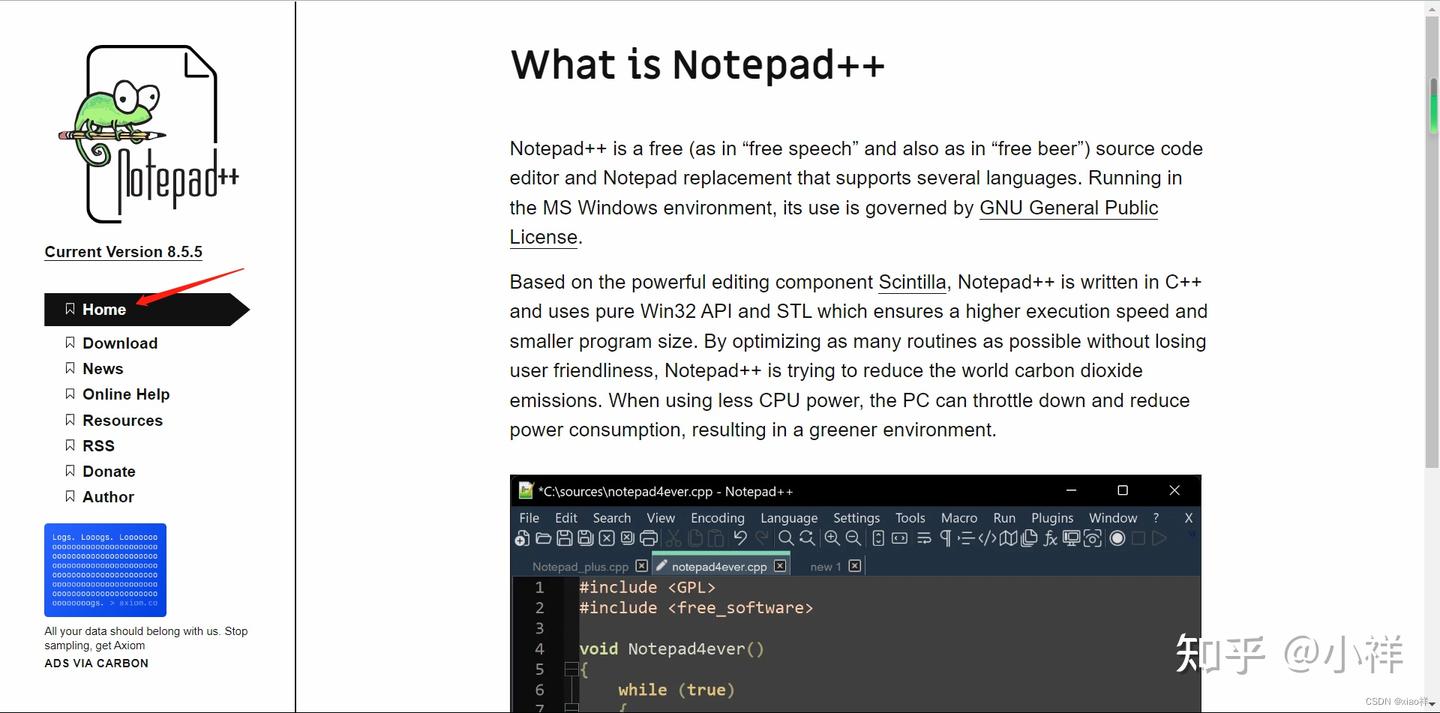Open the Function List fx icon
The height and width of the screenshot is (713, 1440).
(1050, 538)
